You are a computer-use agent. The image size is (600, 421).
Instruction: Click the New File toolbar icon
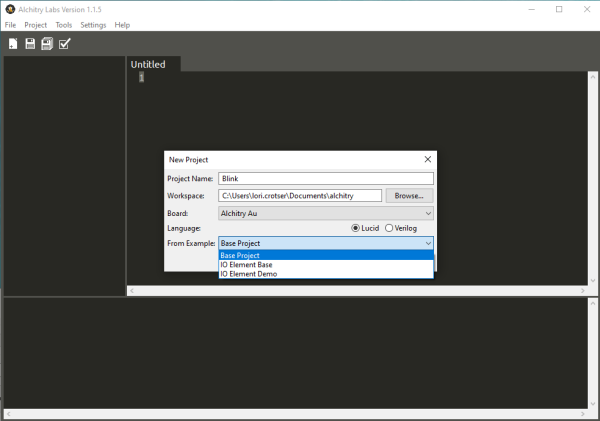(13, 44)
